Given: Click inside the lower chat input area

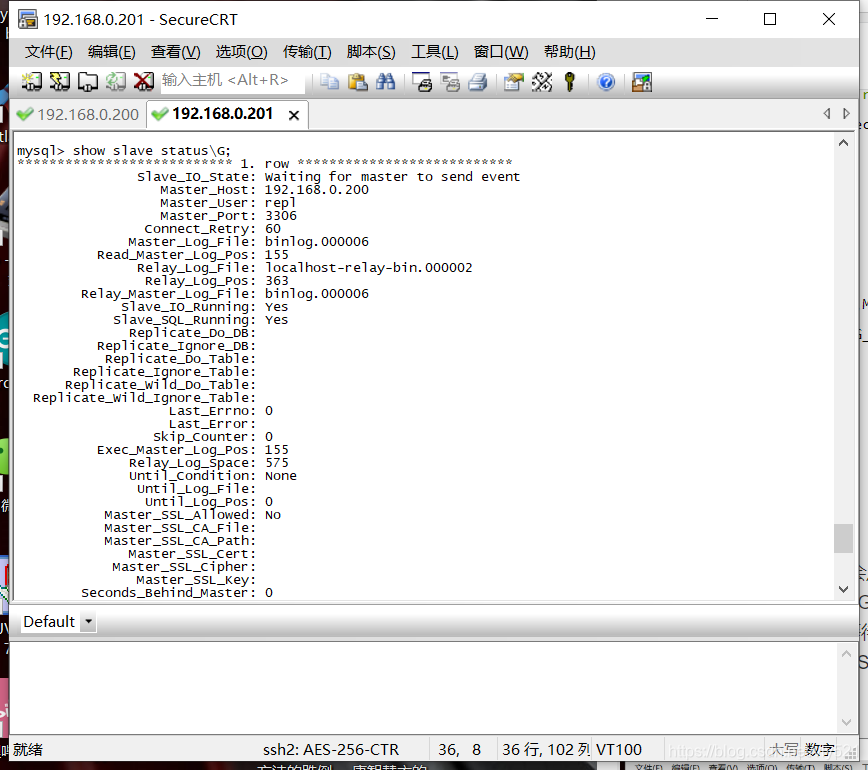Looking at the screenshot, I should click(x=423, y=688).
